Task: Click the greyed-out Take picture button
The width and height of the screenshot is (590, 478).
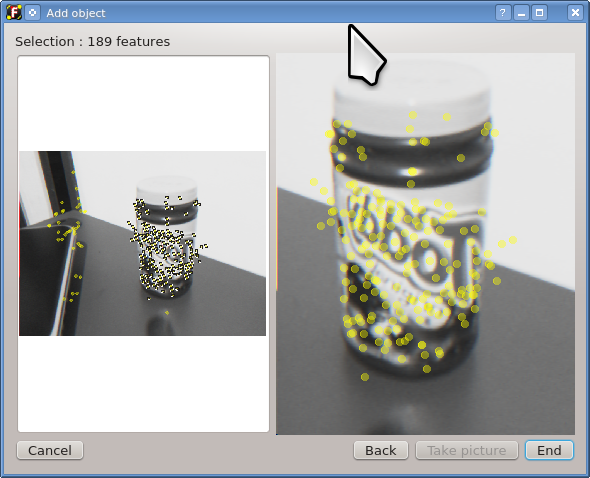Action: pos(467,450)
